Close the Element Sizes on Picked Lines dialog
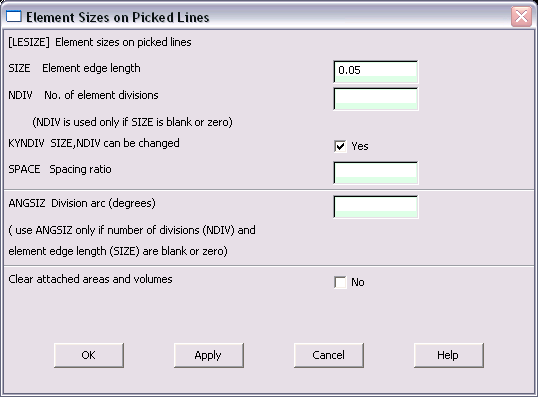Screen dimensions: 538x397 521,16
